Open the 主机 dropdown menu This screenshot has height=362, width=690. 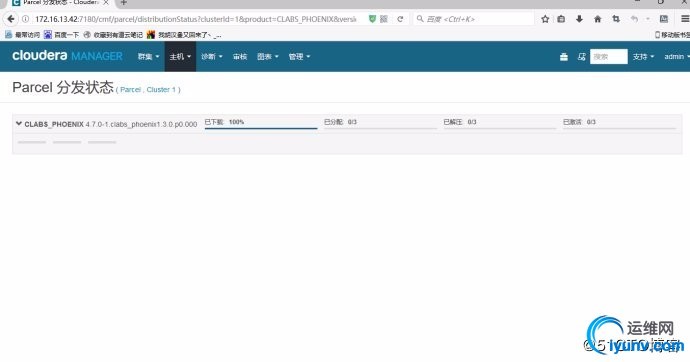click(x=180, y=57)
